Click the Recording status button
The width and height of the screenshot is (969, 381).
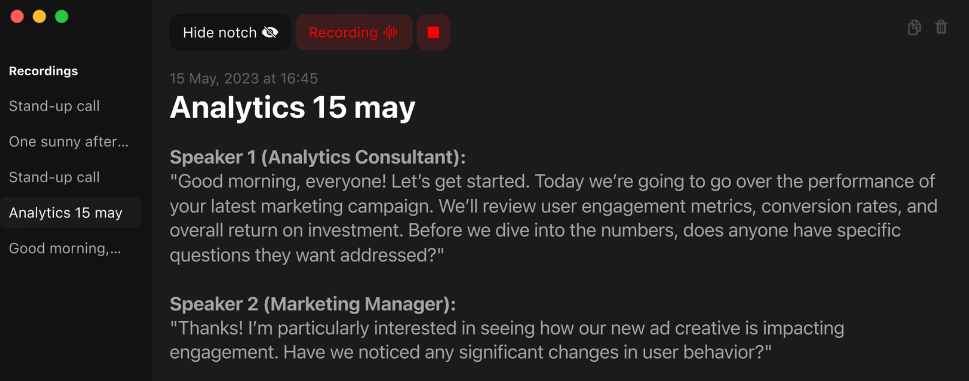(x=353, y=32)
